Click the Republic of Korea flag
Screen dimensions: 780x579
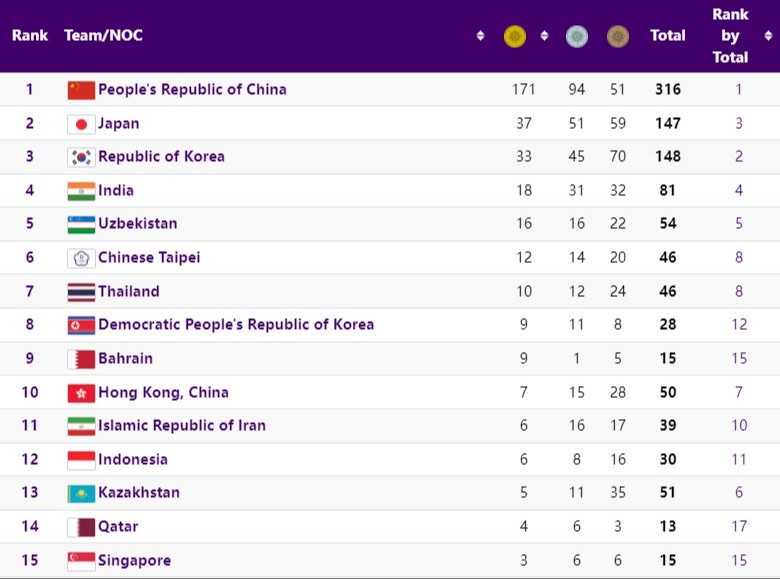[81, 157]
